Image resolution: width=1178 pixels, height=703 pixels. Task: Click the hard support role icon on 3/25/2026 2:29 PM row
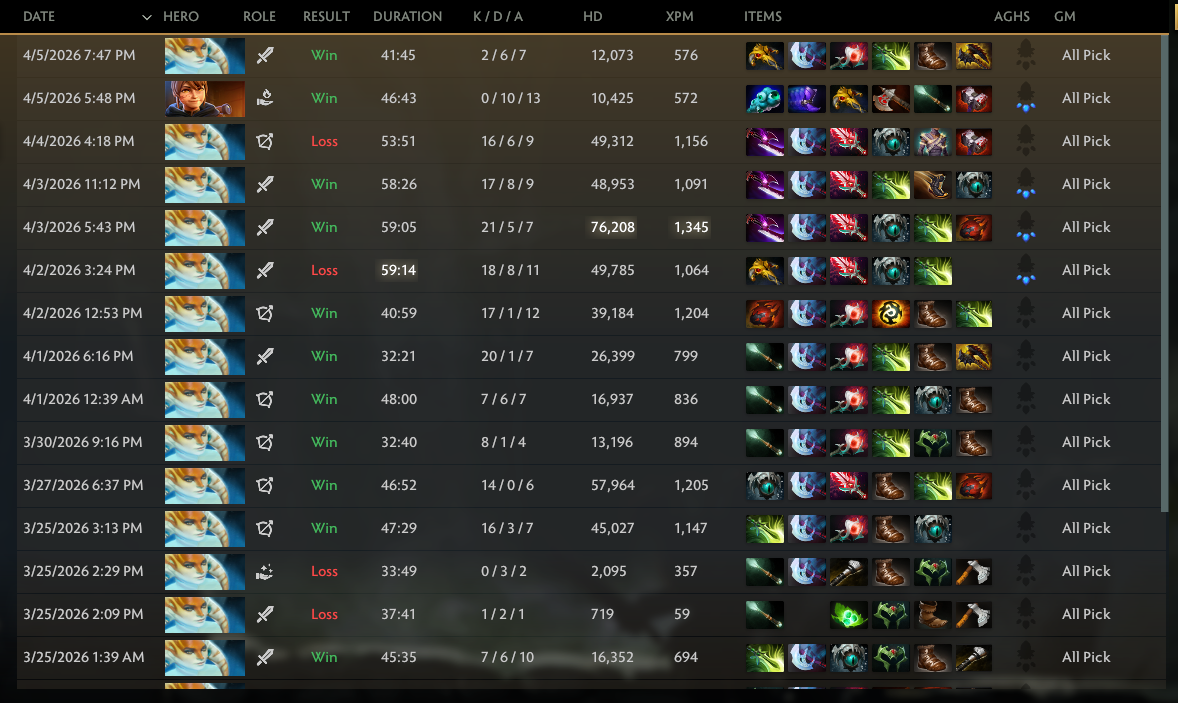coord(264,572)
